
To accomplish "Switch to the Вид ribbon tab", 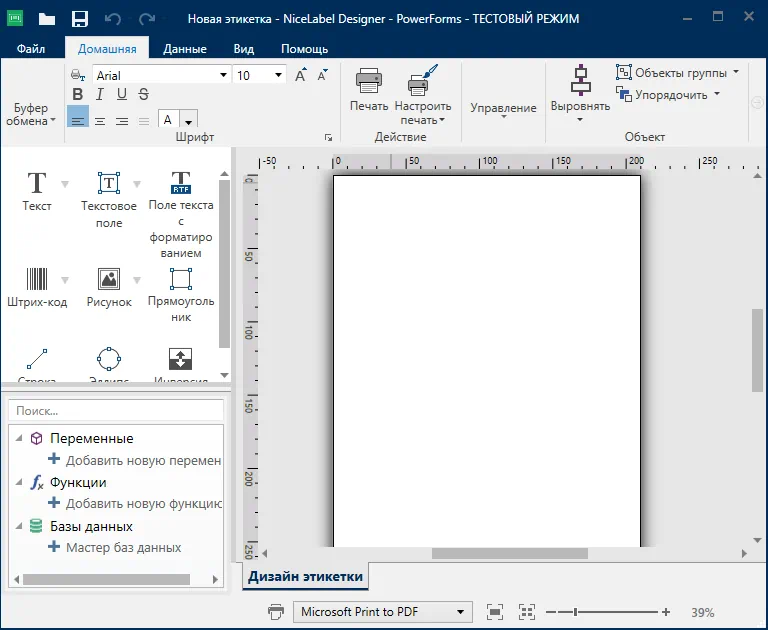I will pos(243,49).
